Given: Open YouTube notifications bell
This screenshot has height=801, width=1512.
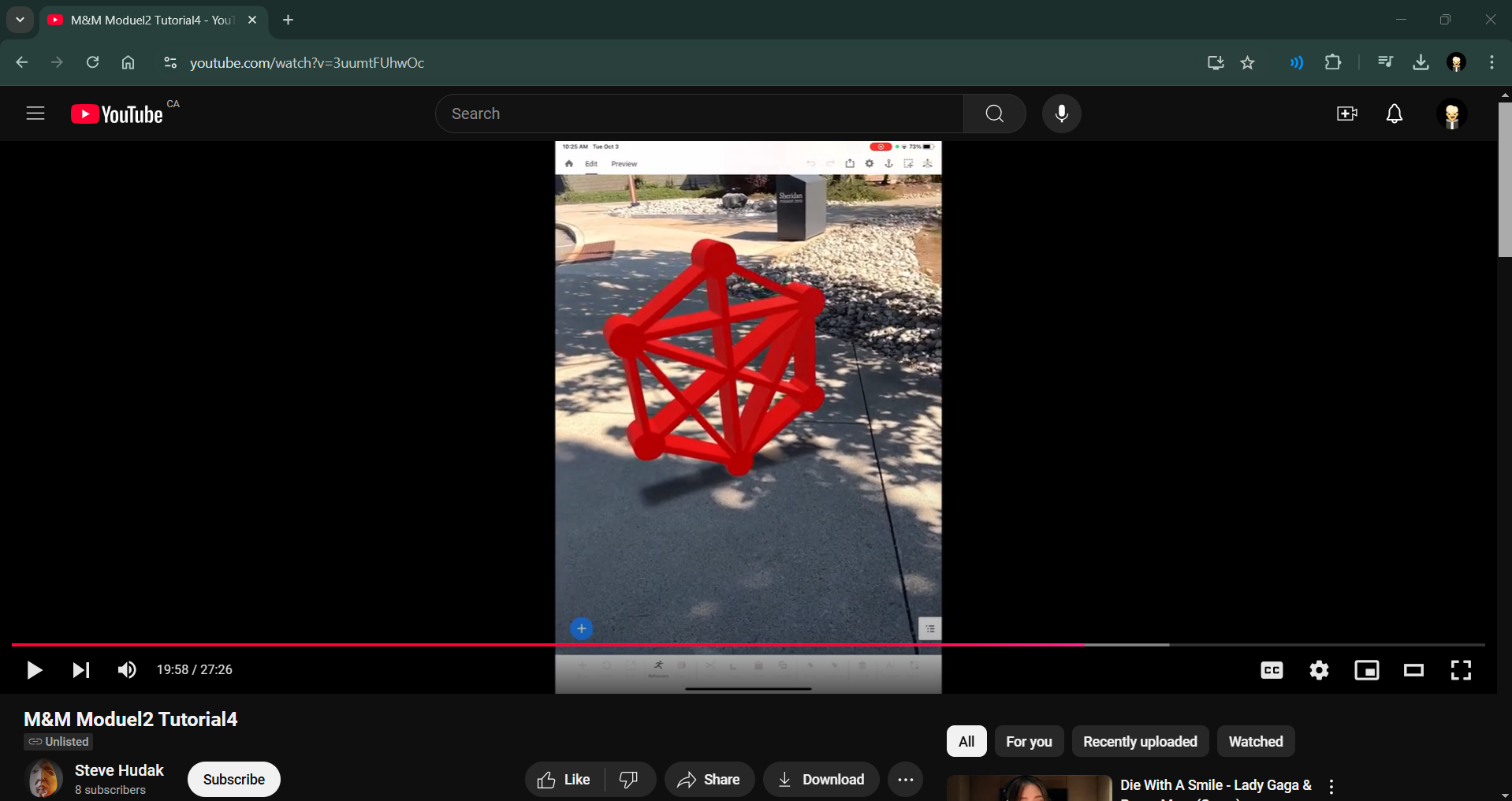Looking at the screenshot, I should click(1394, 114).
